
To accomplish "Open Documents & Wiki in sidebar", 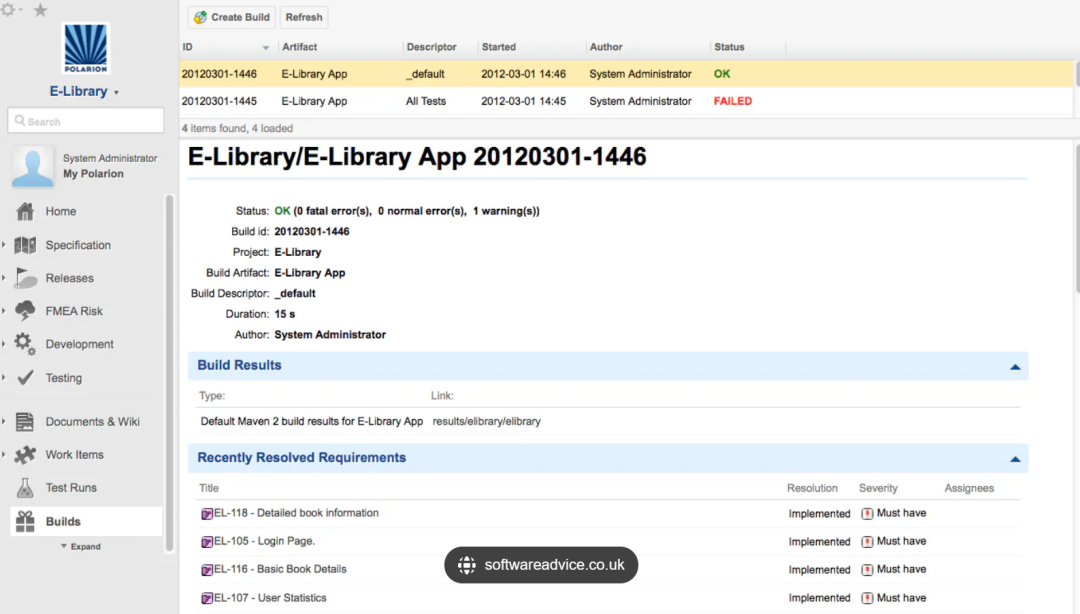I will (x=92, y=422).
